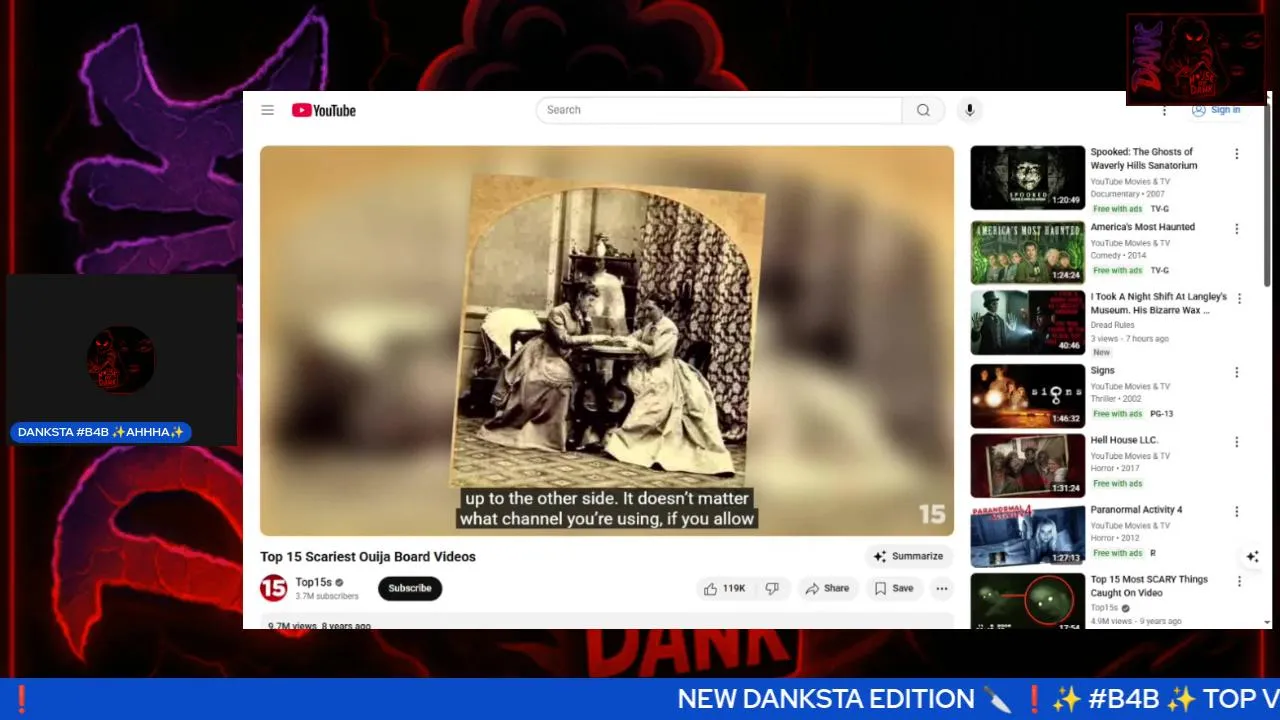Viewport: 1280px width, 720px height.
Task: Click the streamer avatar in the webcam box
Action: pos(121,359)
